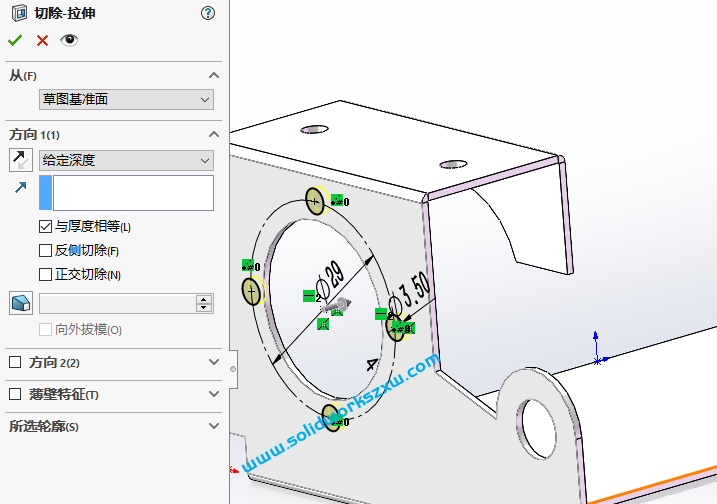The height and width of the screenshot is (504, 717).
Task: Click draft angle input field
Action: [118, 304]
